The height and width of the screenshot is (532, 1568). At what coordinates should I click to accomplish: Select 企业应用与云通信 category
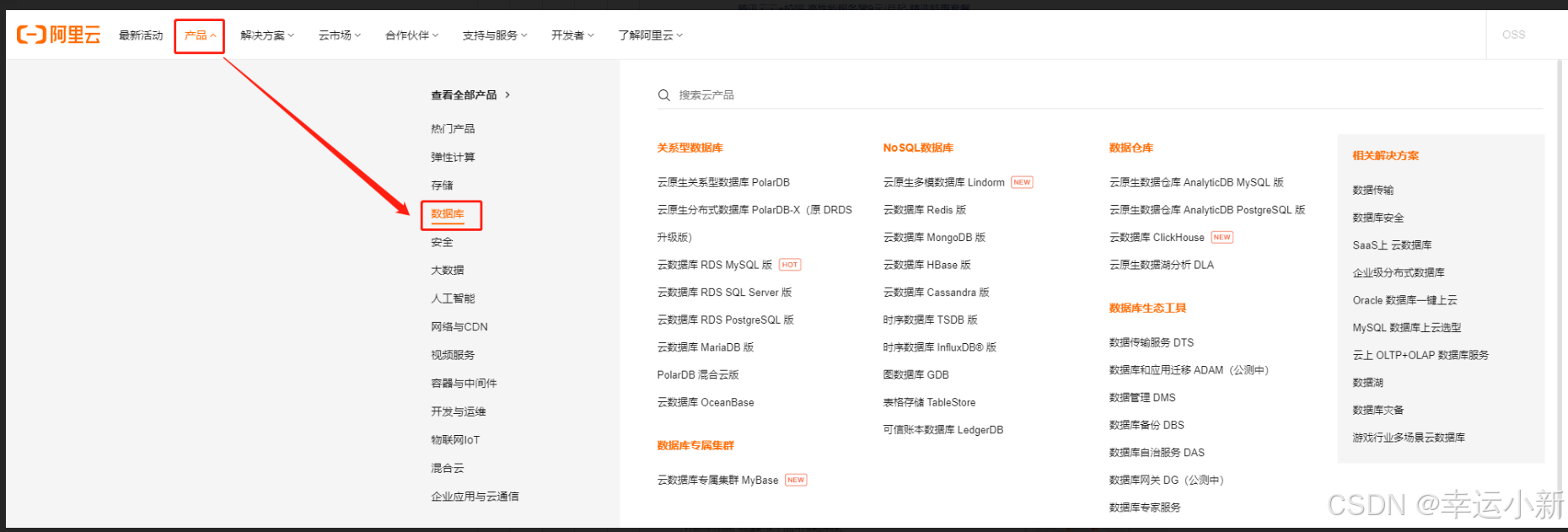point(475,497)
